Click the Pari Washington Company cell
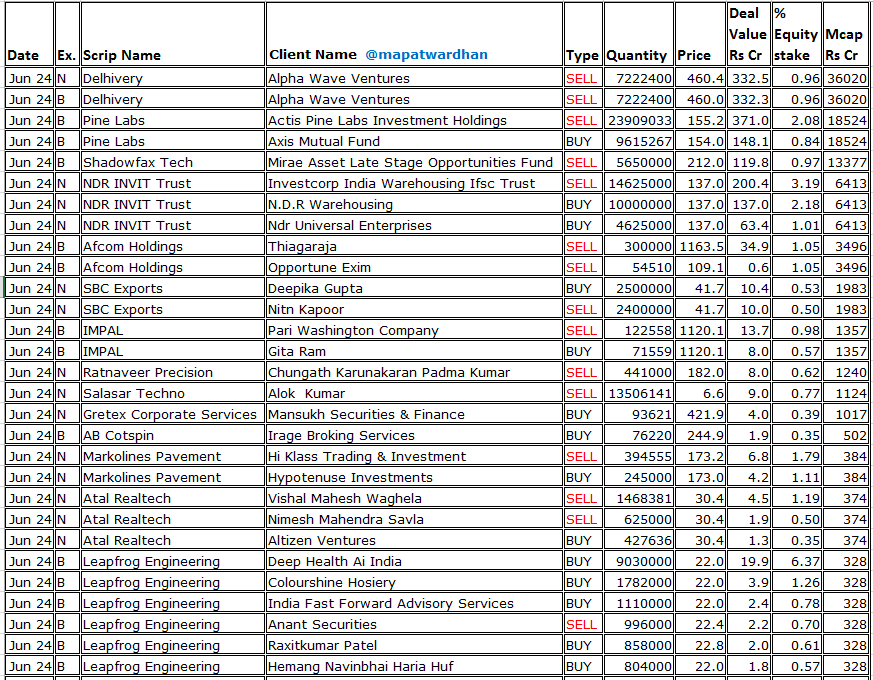Image resolution: width=873 pixels, height=680 pixels. [x=414, y=330]
